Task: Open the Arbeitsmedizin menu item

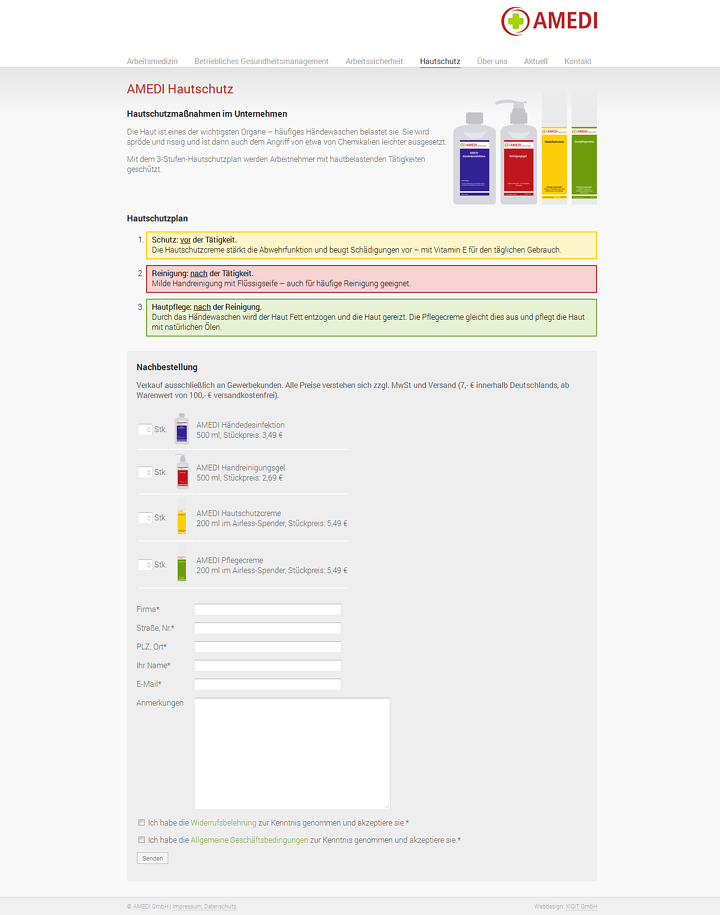Action: (x=152, y=61)
